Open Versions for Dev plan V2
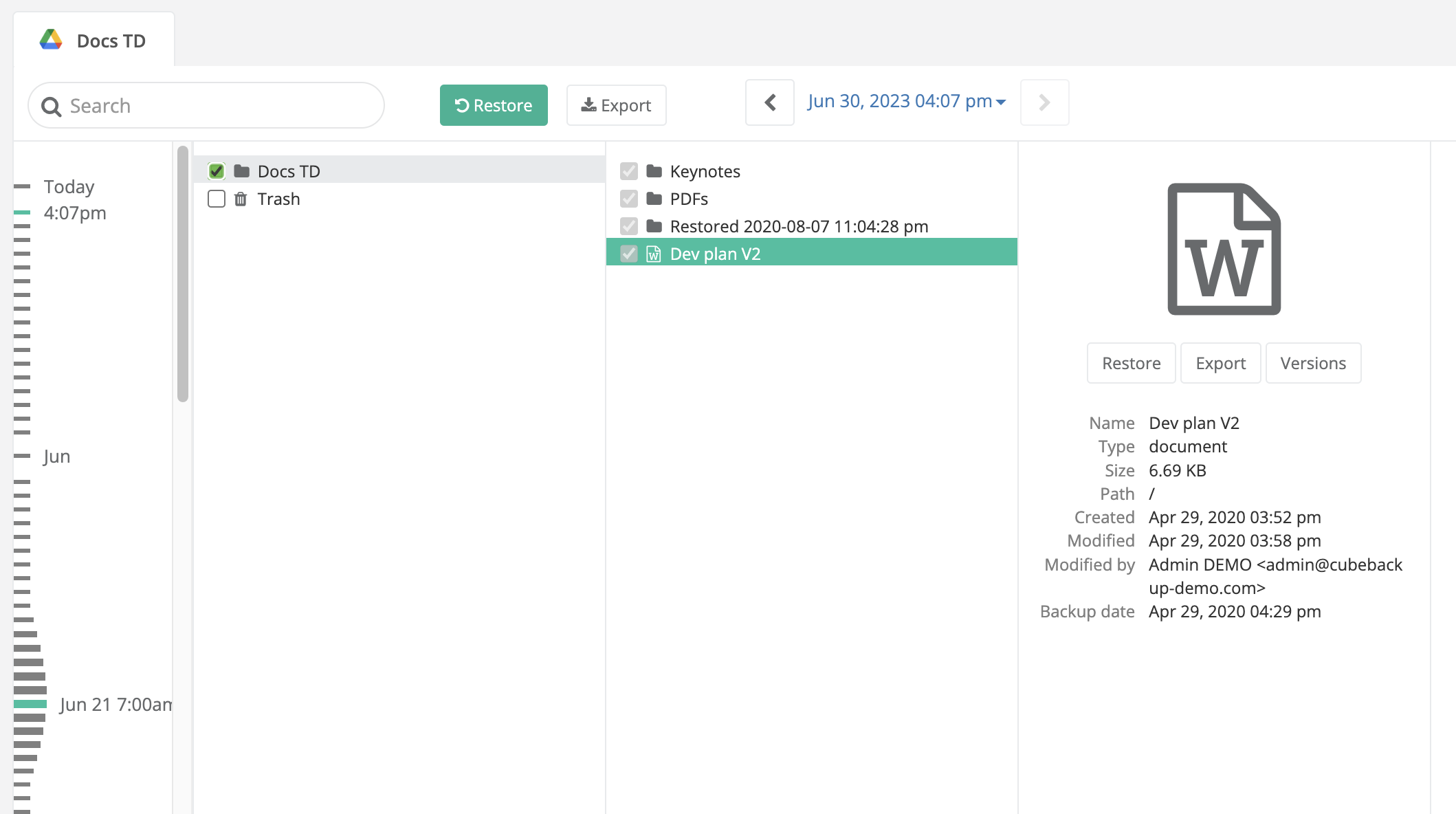The width and height of the screenshot is (1456, 814). (x=1313, y=363)
